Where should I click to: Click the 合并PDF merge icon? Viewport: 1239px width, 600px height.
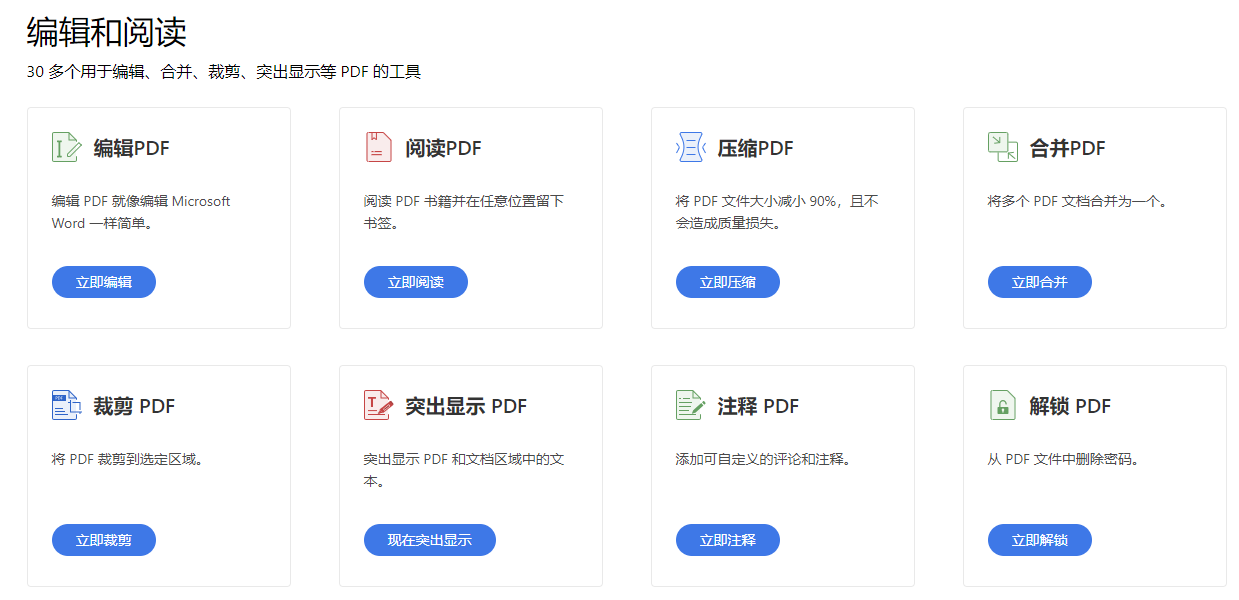click(x=1002, y=147)
